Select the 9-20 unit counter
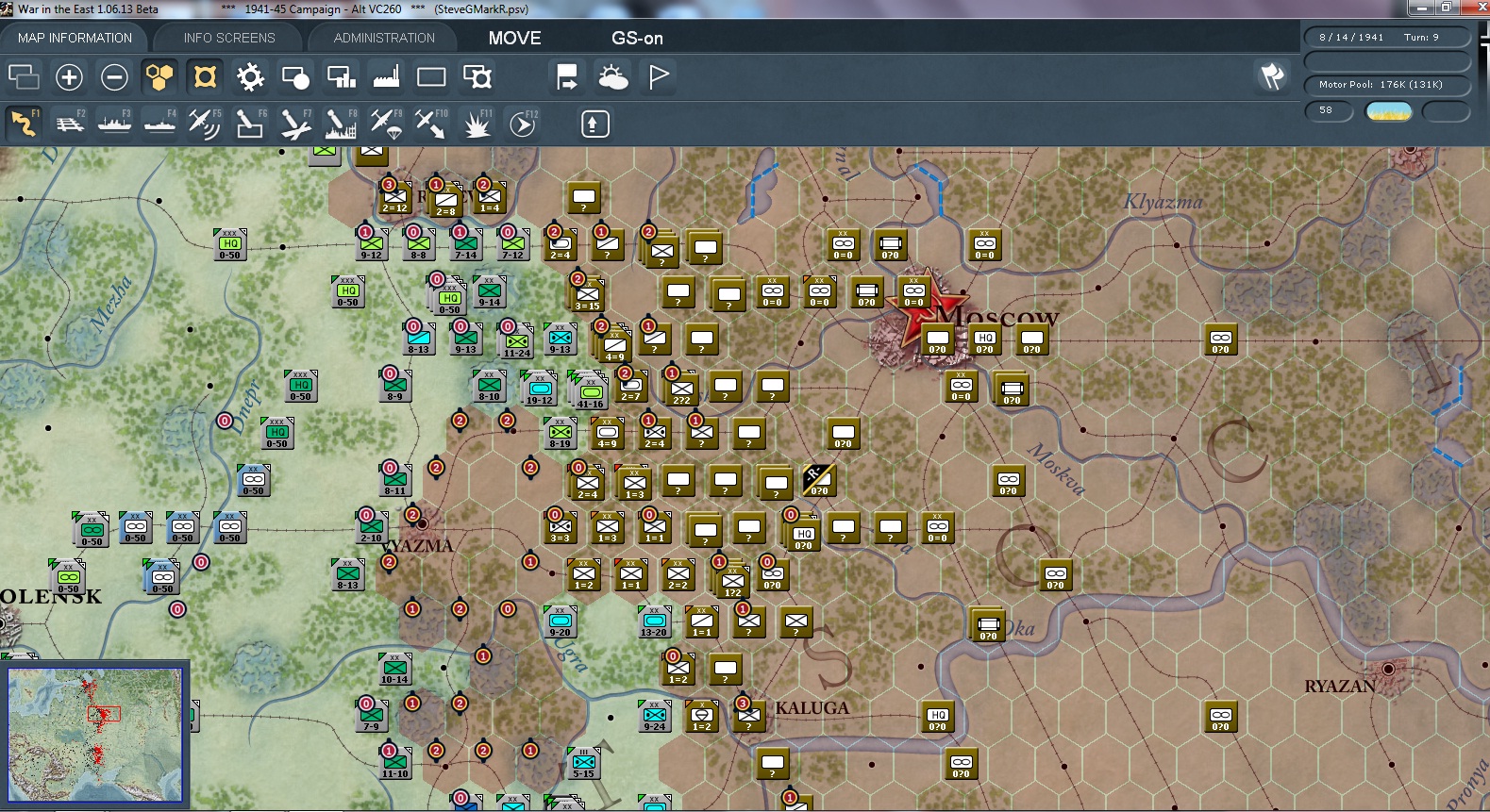Image resolution: width=1490 pixels, height=812 pixels. point(560,621)
